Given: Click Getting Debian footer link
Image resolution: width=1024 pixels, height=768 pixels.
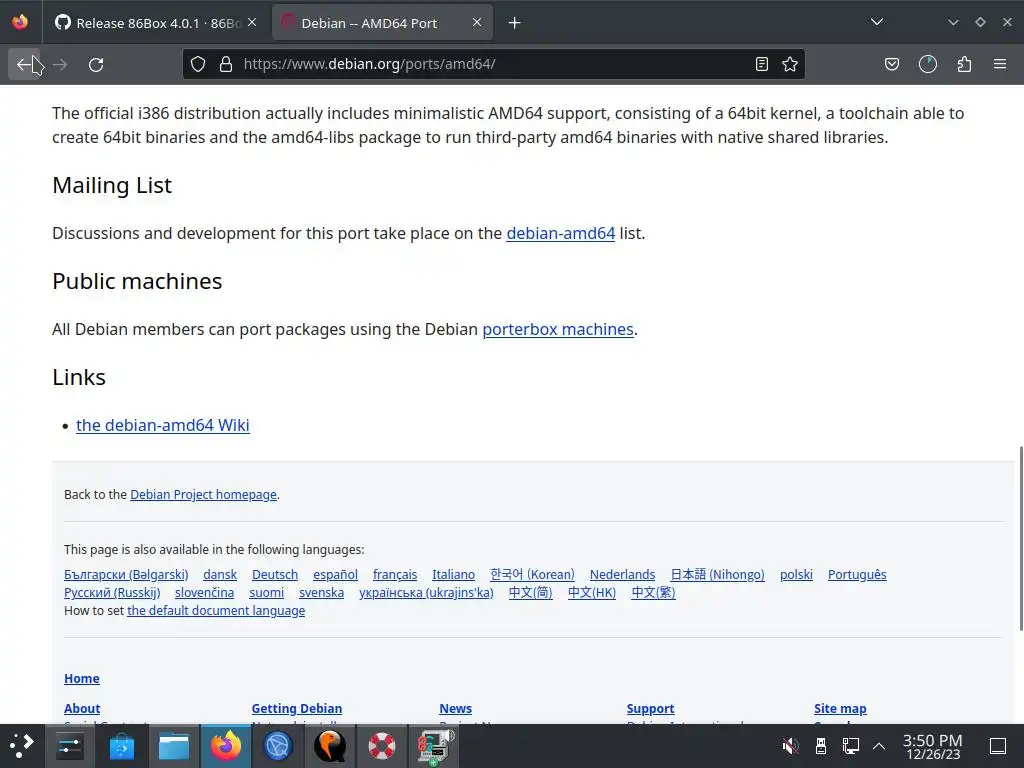Looking at the screenshot, I should 296,709.
